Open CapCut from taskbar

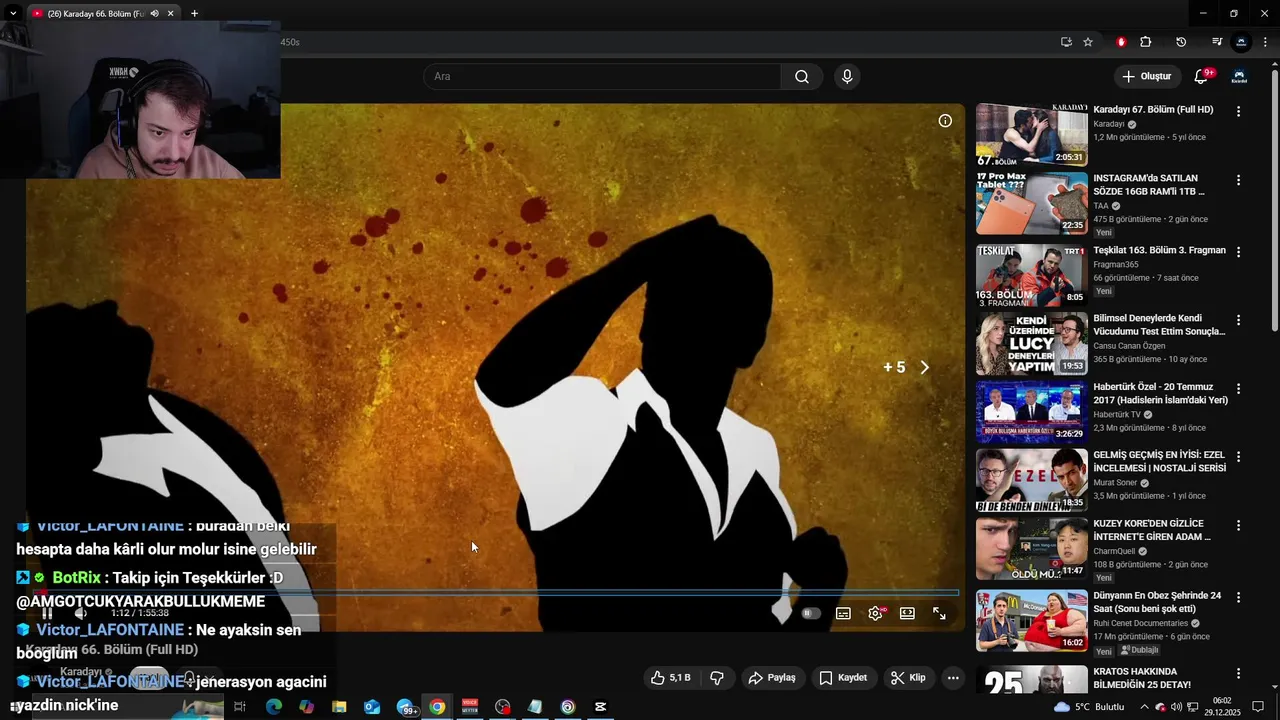tap(600, 707)
